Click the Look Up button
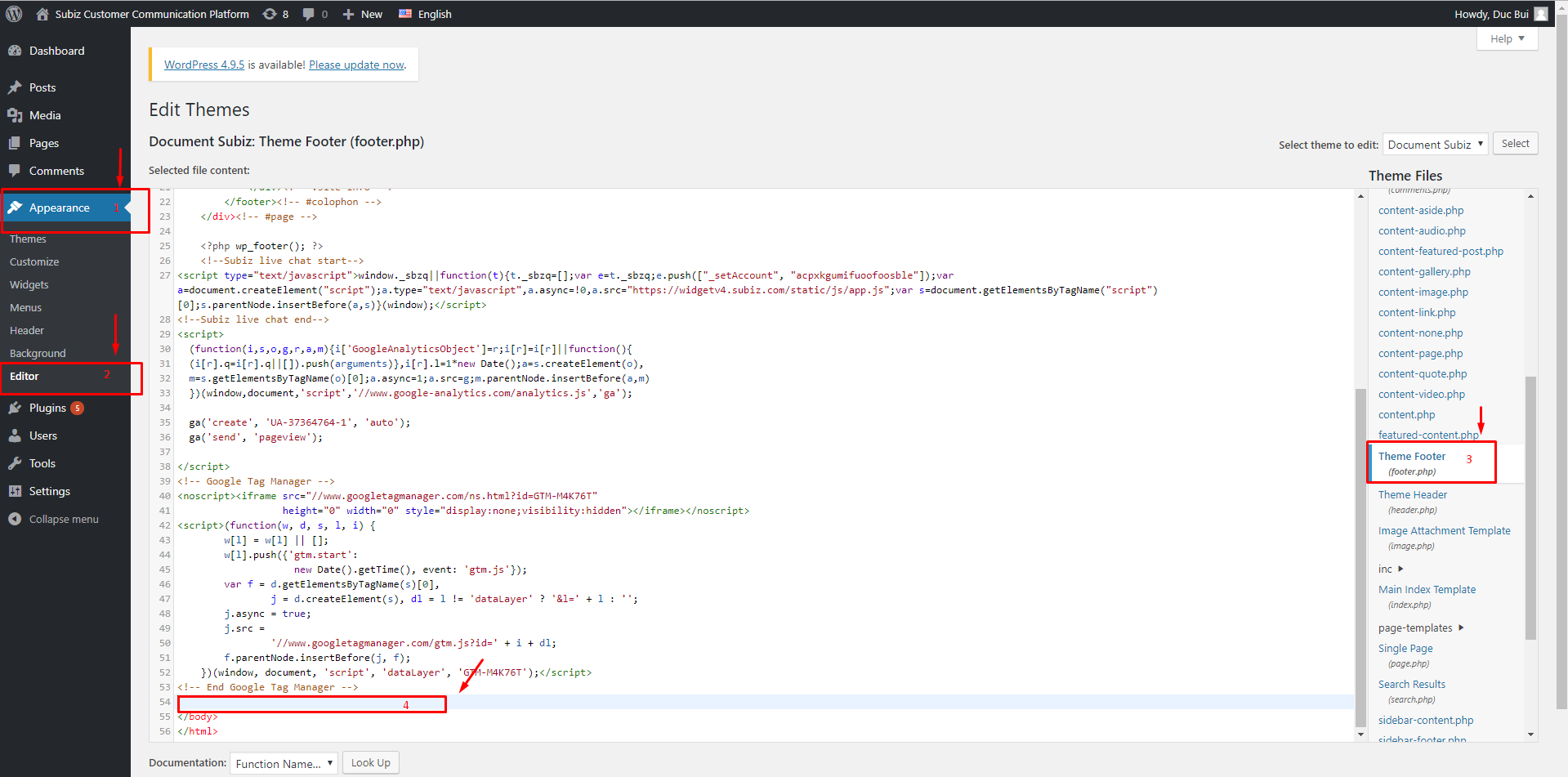This screenshot has height=777, width=1568. pyautogui.click(x=370, y=762)
